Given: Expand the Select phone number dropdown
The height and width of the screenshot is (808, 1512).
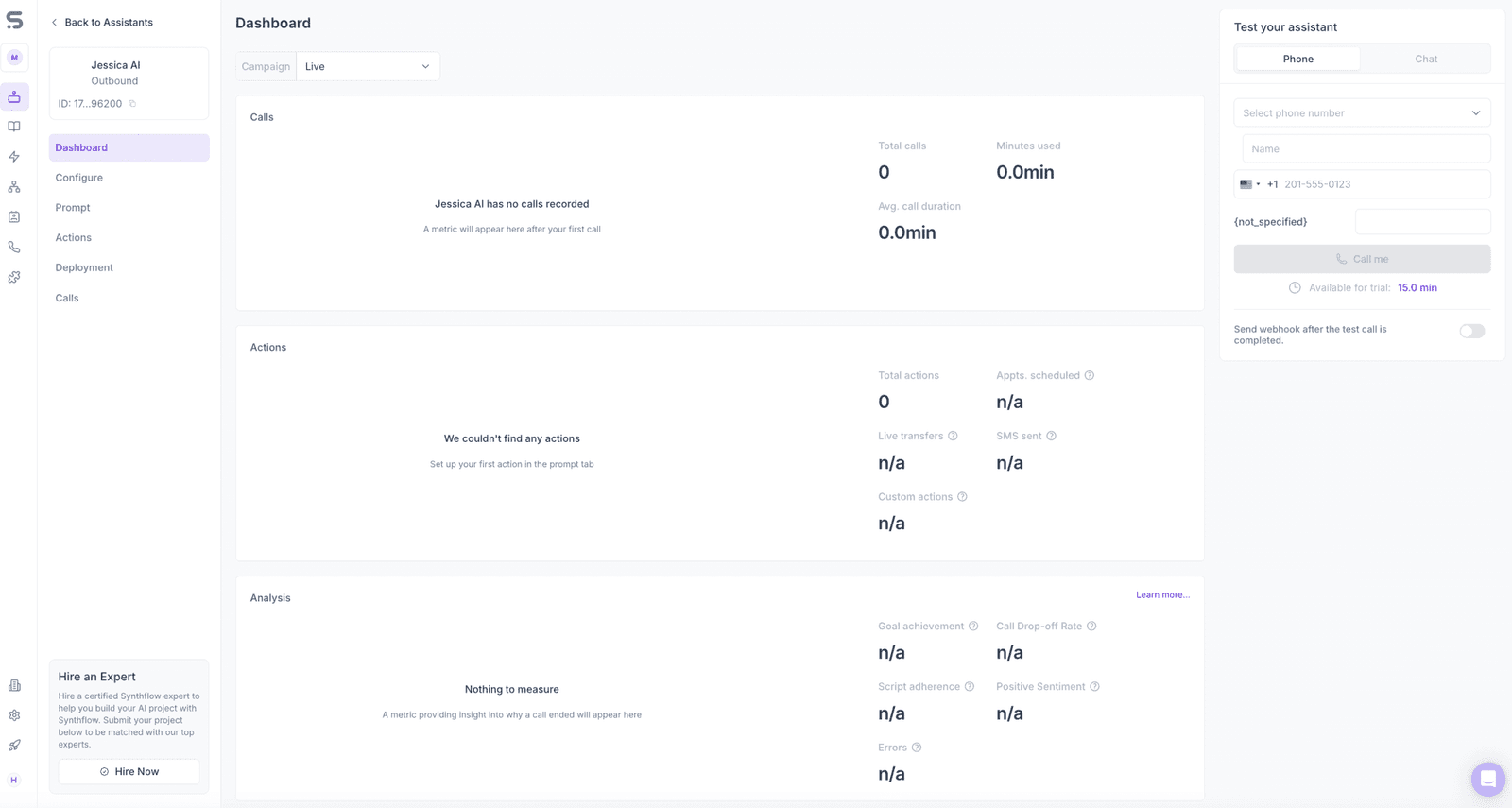Looking at the screenshot, I should pos(1362,112).
